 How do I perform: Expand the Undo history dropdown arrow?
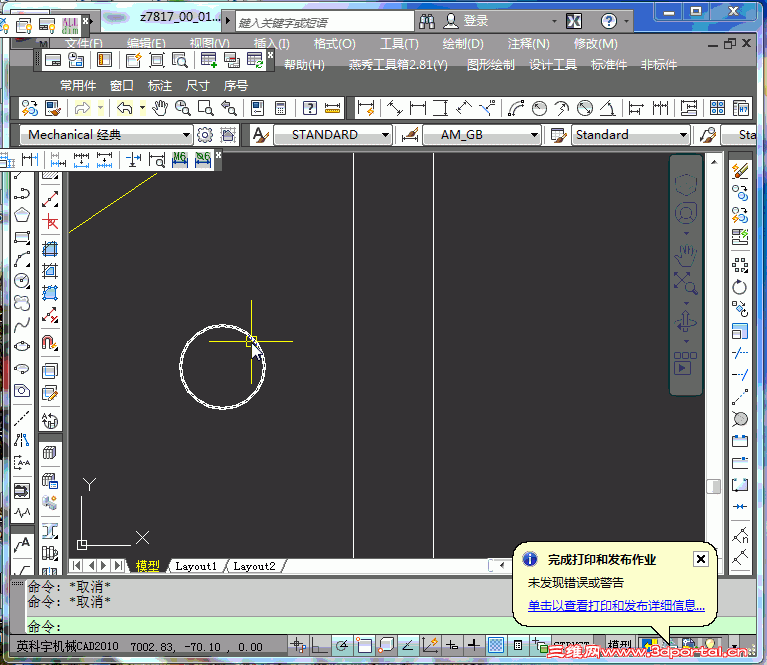[142, 107]
